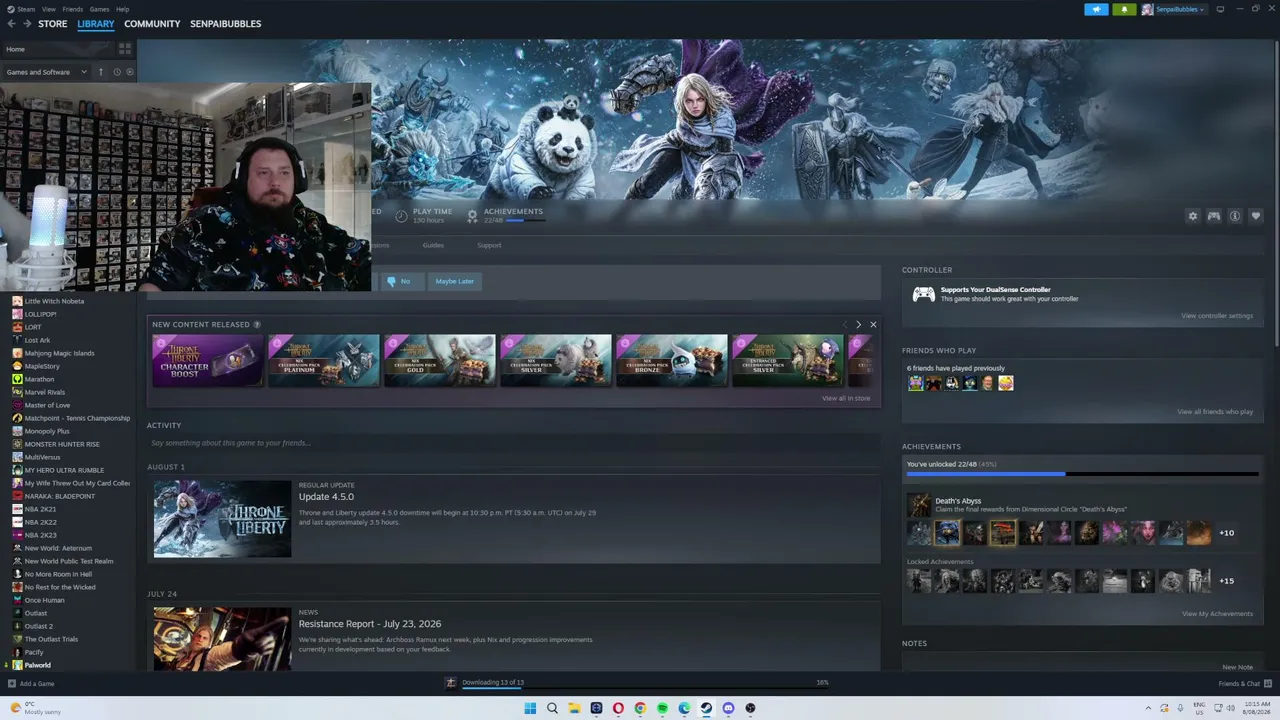Open the Celebration Pack Bronze thumbnail

click(x=672, y=360)
